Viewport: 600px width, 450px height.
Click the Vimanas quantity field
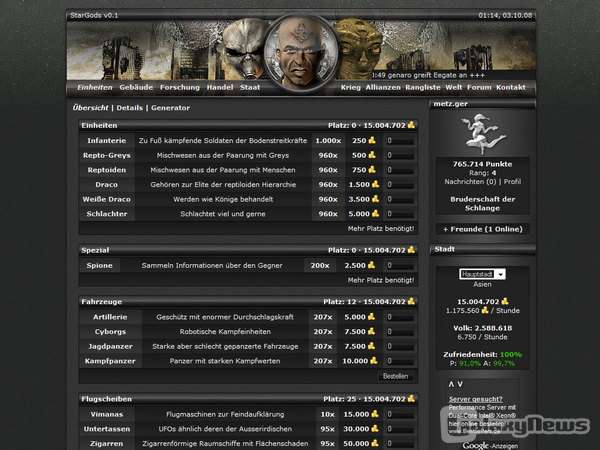point(399,414)
